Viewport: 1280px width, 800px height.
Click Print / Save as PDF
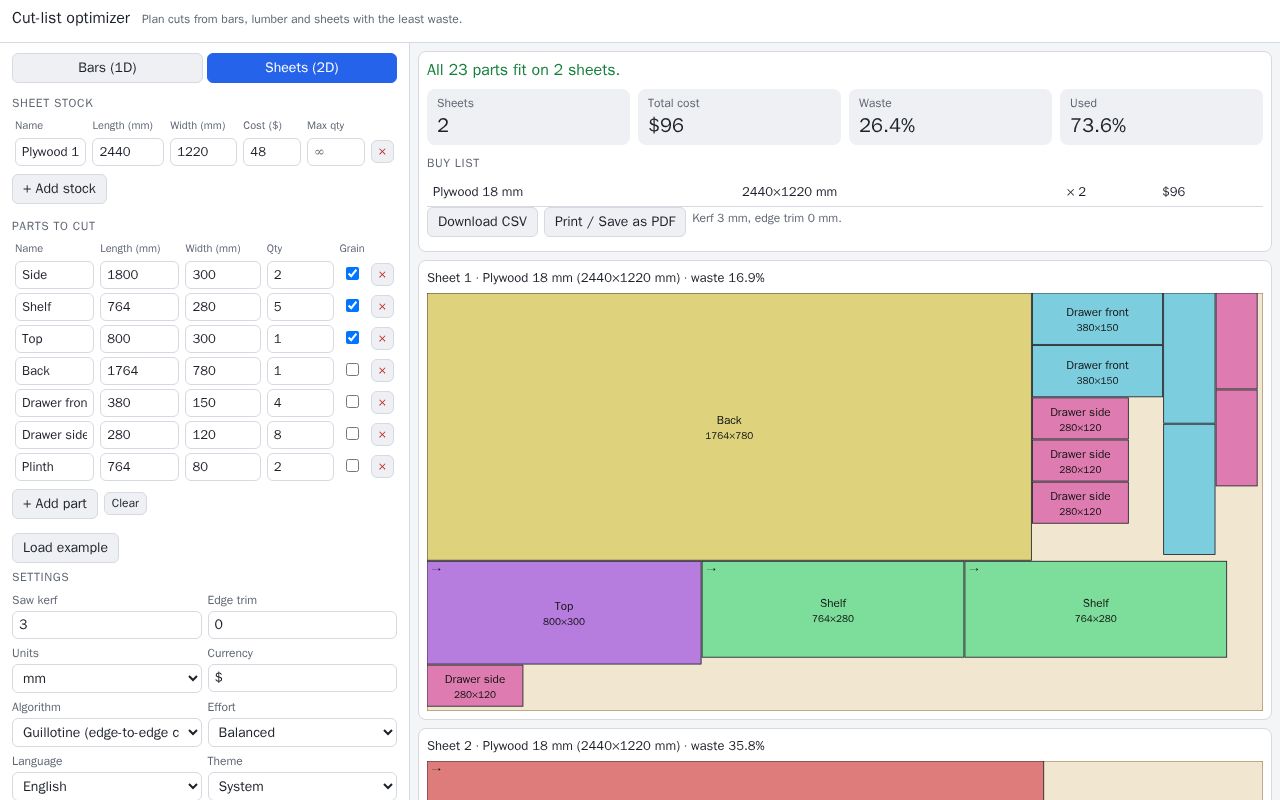click(615, 222)
